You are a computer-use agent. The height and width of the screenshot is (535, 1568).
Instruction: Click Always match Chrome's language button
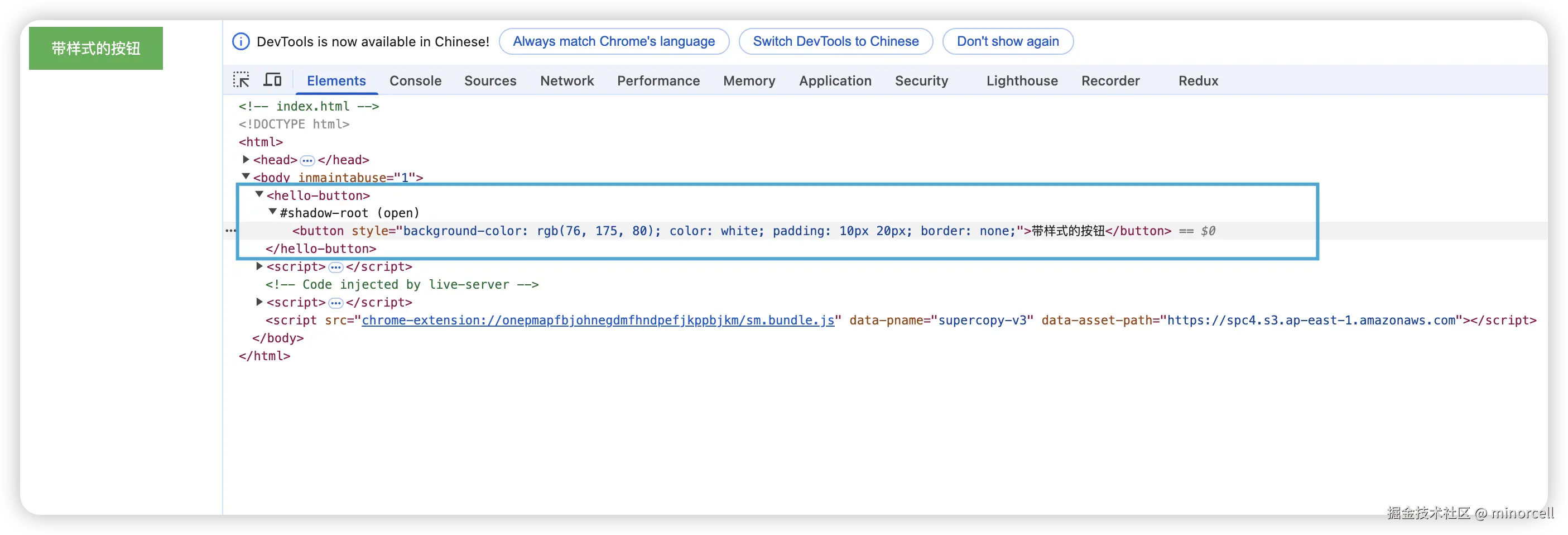click(614, 41)
